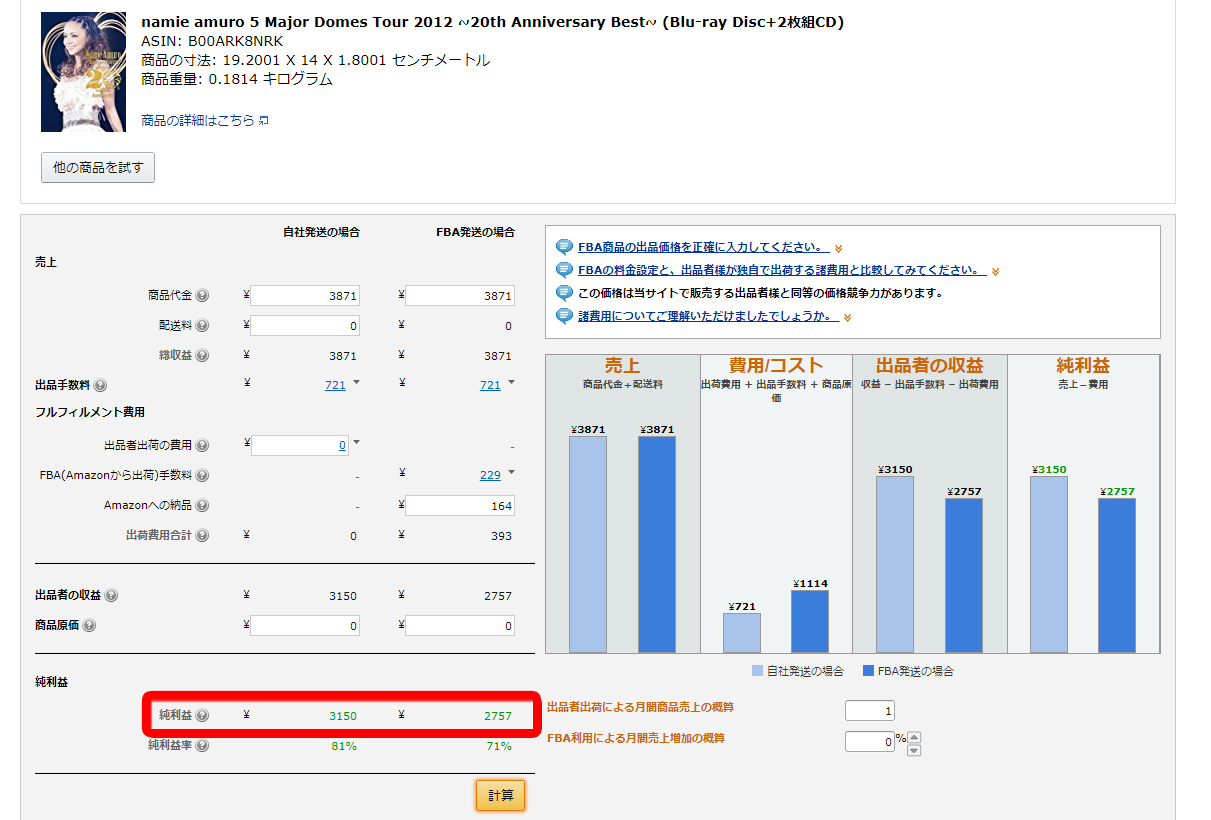Click 月間商品売上の概算 input showing 1
The height and width of the screenshot is (820, 1211).
[x=870, y=711]
